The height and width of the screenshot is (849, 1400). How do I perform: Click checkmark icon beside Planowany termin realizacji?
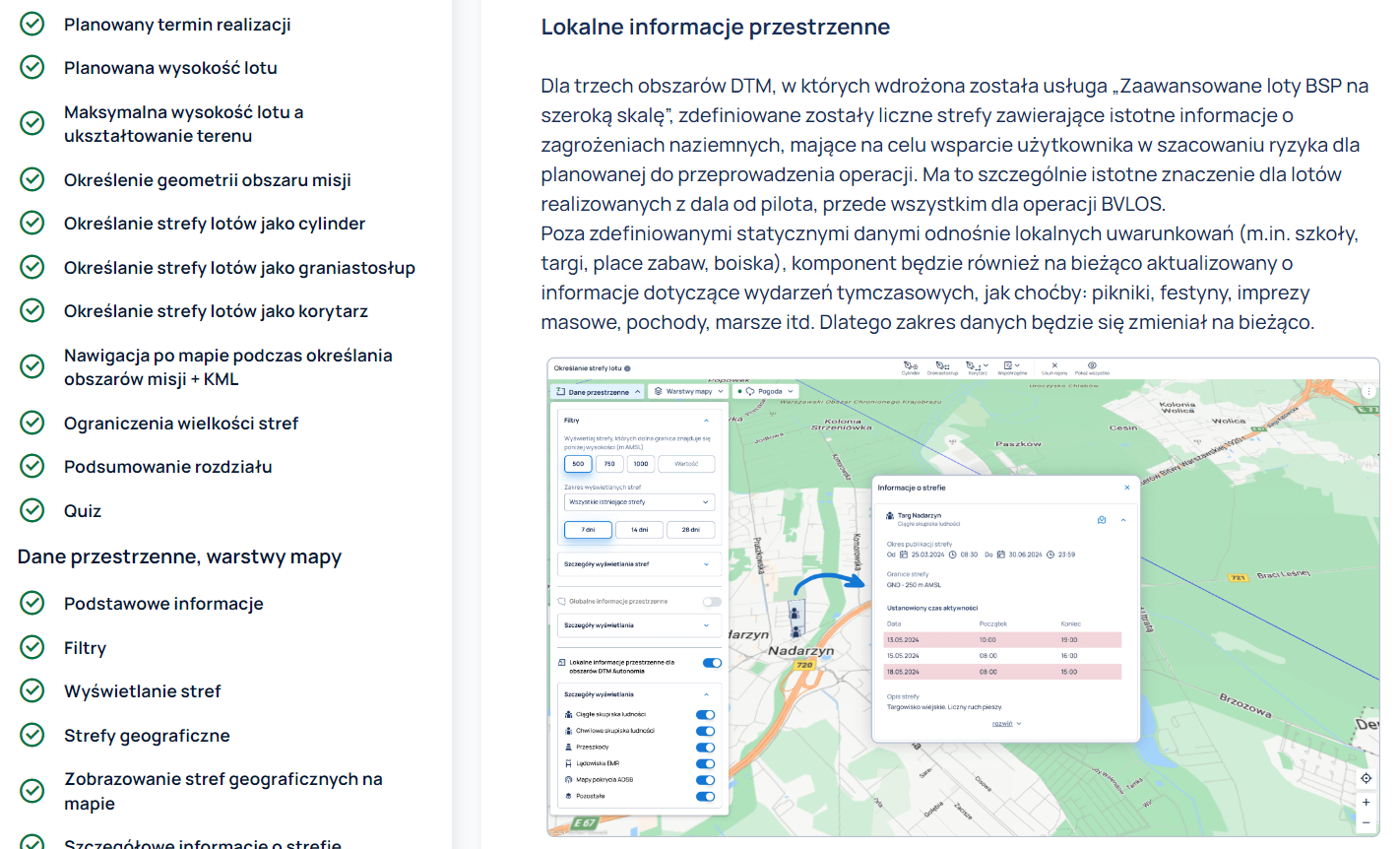pos(32,24)
